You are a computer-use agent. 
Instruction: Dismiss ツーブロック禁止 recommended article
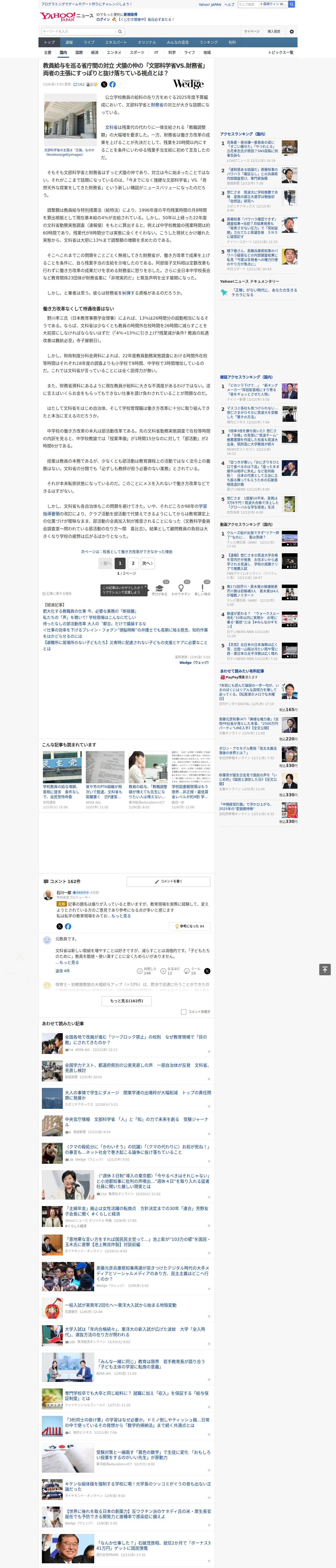coord(209,1052)
